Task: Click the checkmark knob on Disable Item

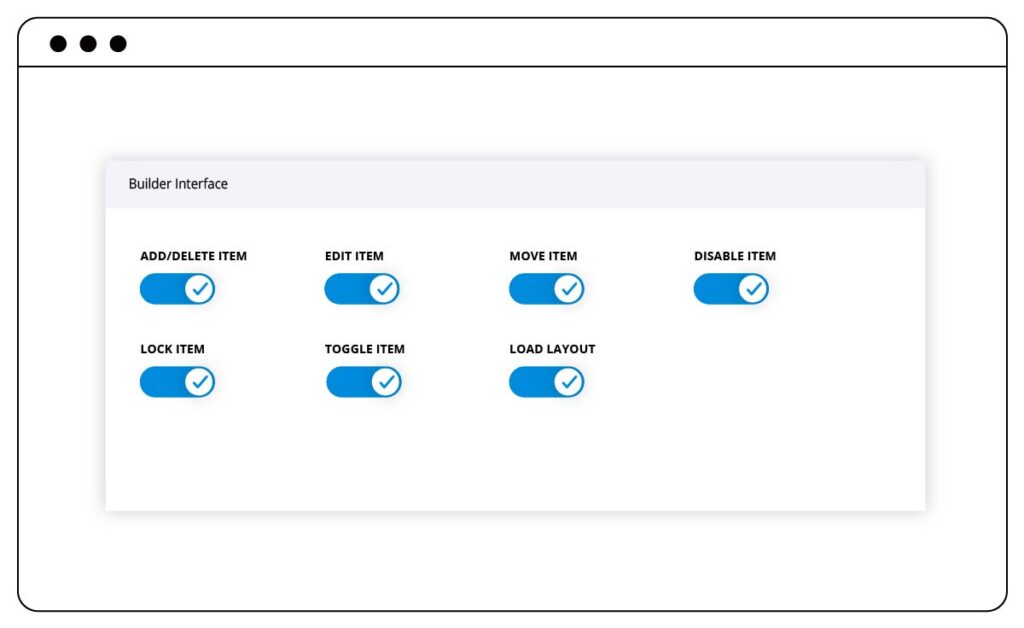Action: tap(754, 289)
